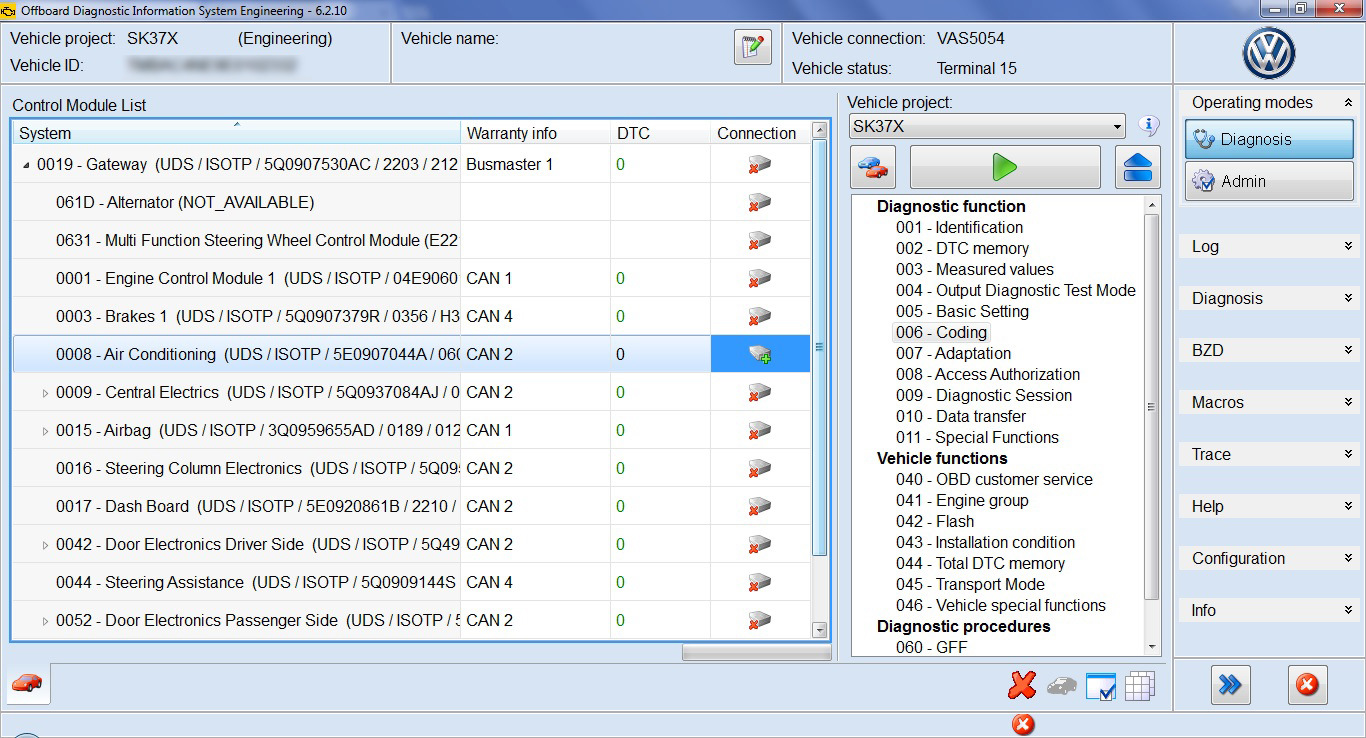Click connection icon for 0003 Brakes 1
Image resolution: width=1366 pixels, height=738 pixels.
pyautogui.click(x=759, y=316)
